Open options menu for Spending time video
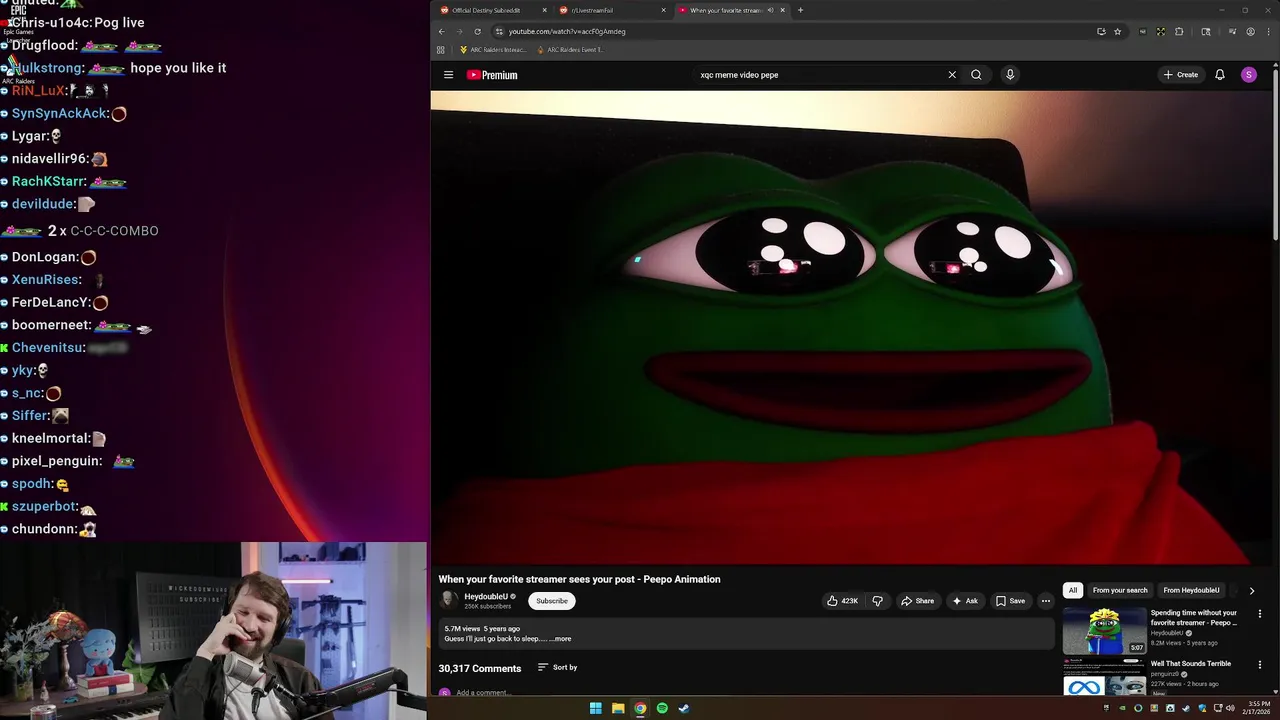 [1260, 613]
